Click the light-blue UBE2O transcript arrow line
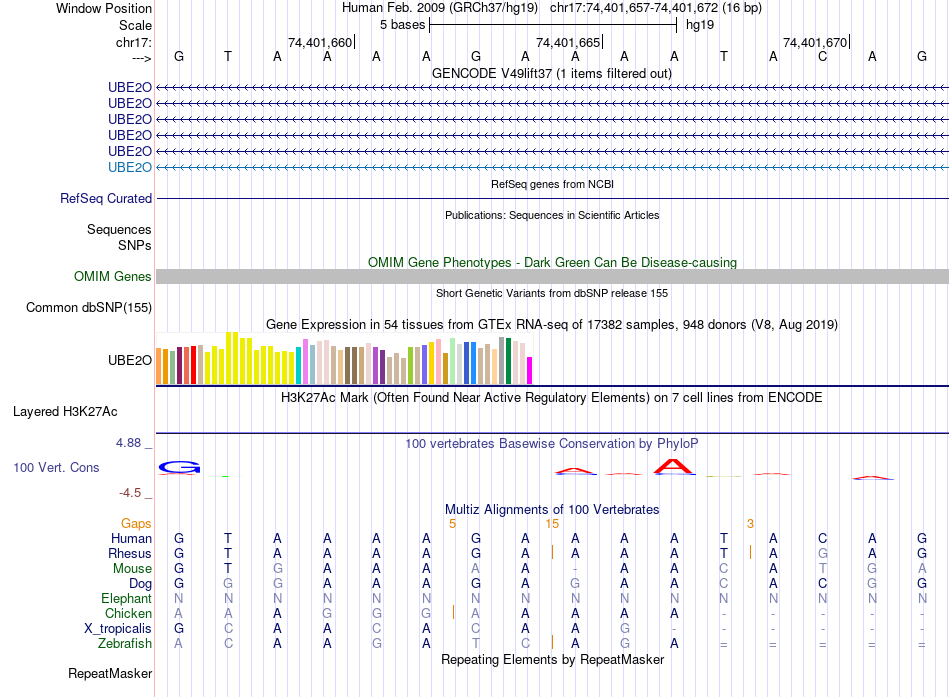Screen dimensions: 950x697 coord(552,167)
